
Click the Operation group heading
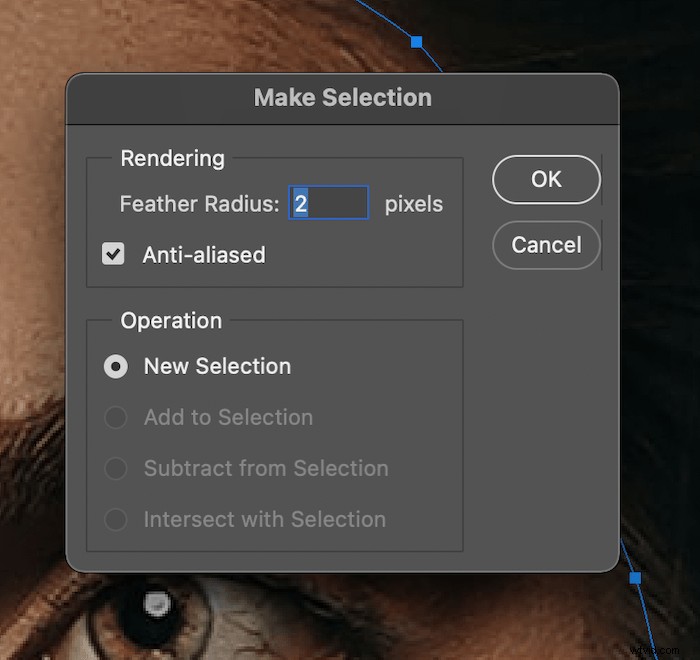(171, 321)
